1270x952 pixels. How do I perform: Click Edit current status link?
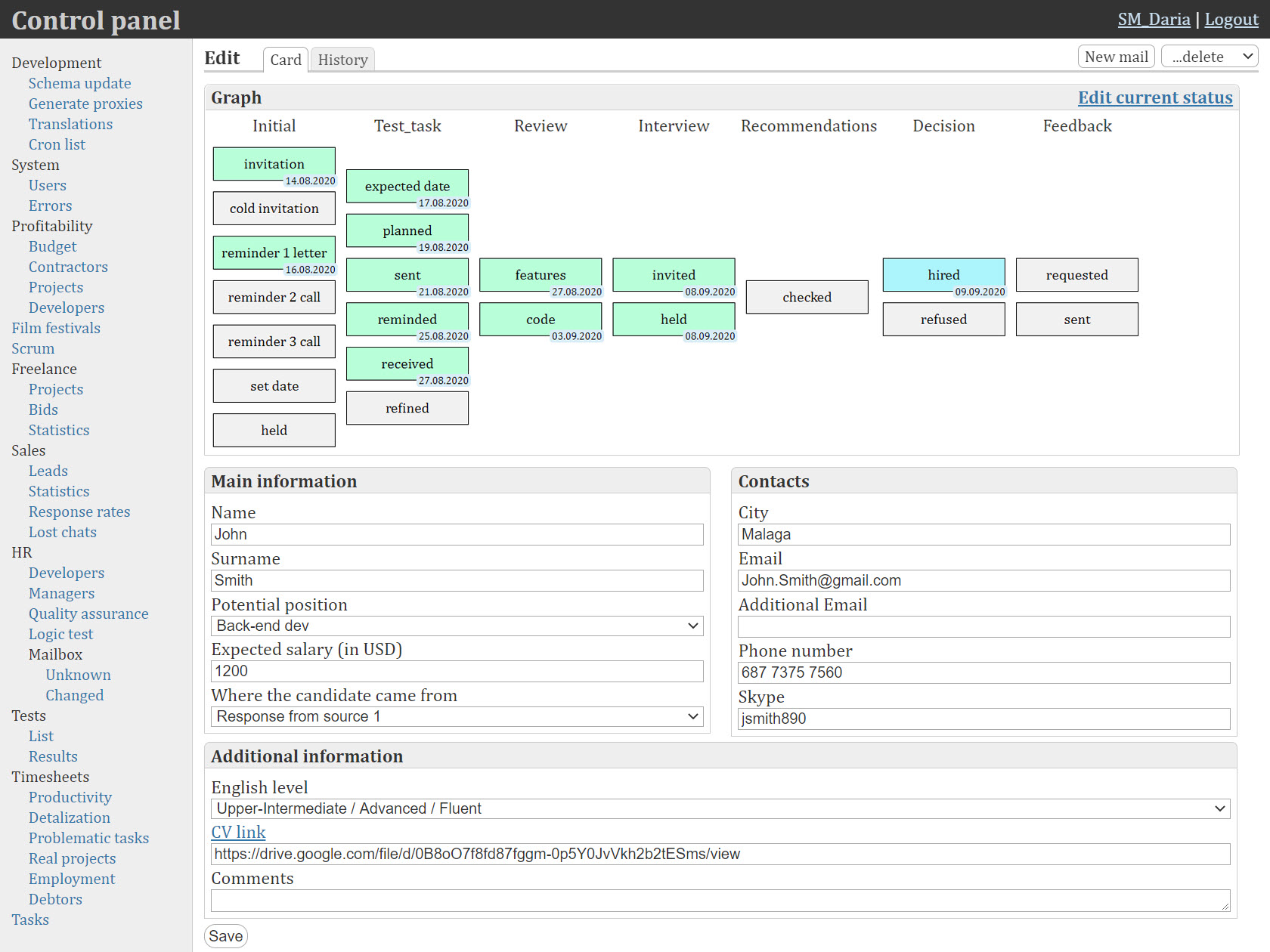(1154, 97)
